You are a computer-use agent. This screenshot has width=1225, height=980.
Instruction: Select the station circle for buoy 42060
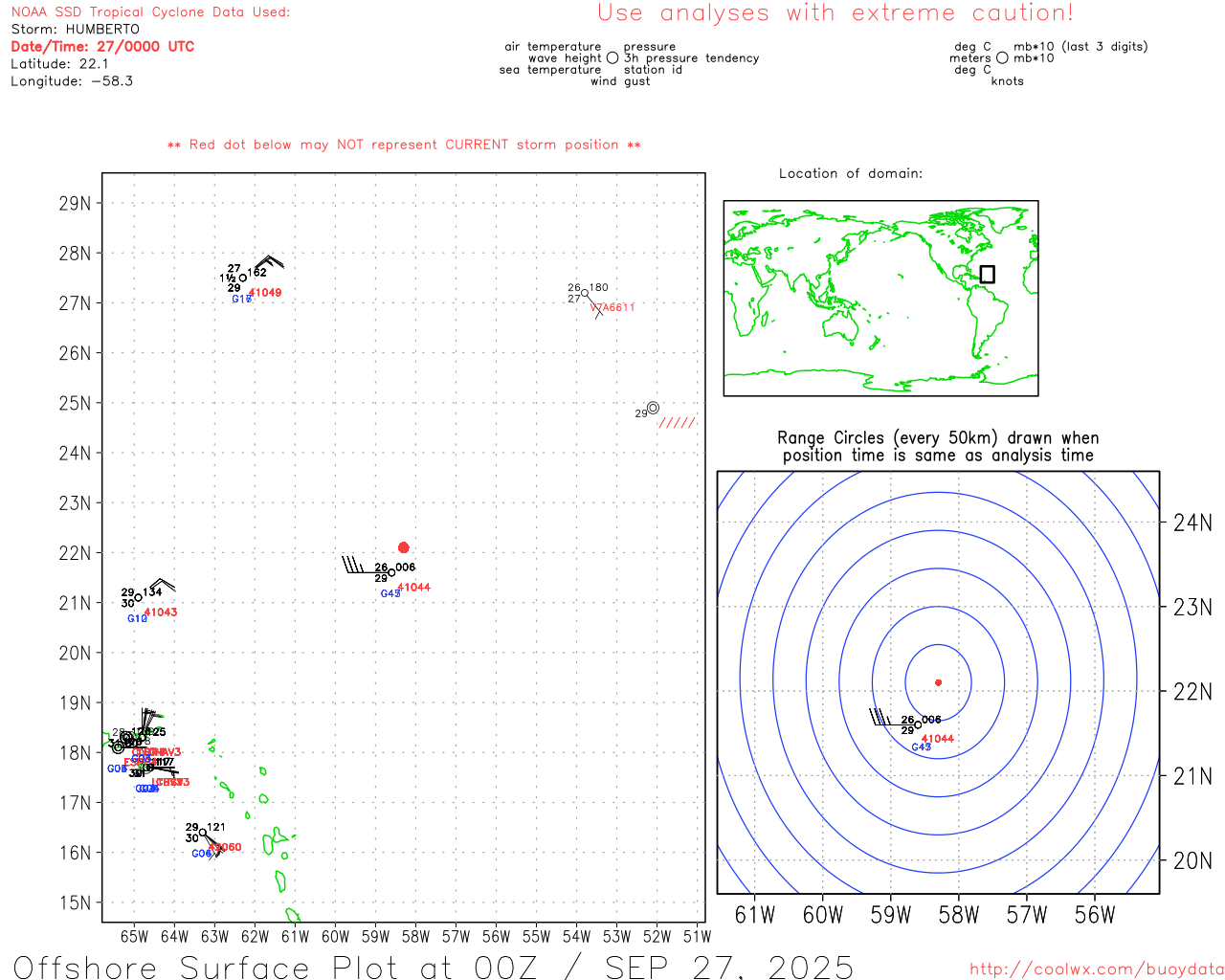pyautogui.click(x=202, y=833)
